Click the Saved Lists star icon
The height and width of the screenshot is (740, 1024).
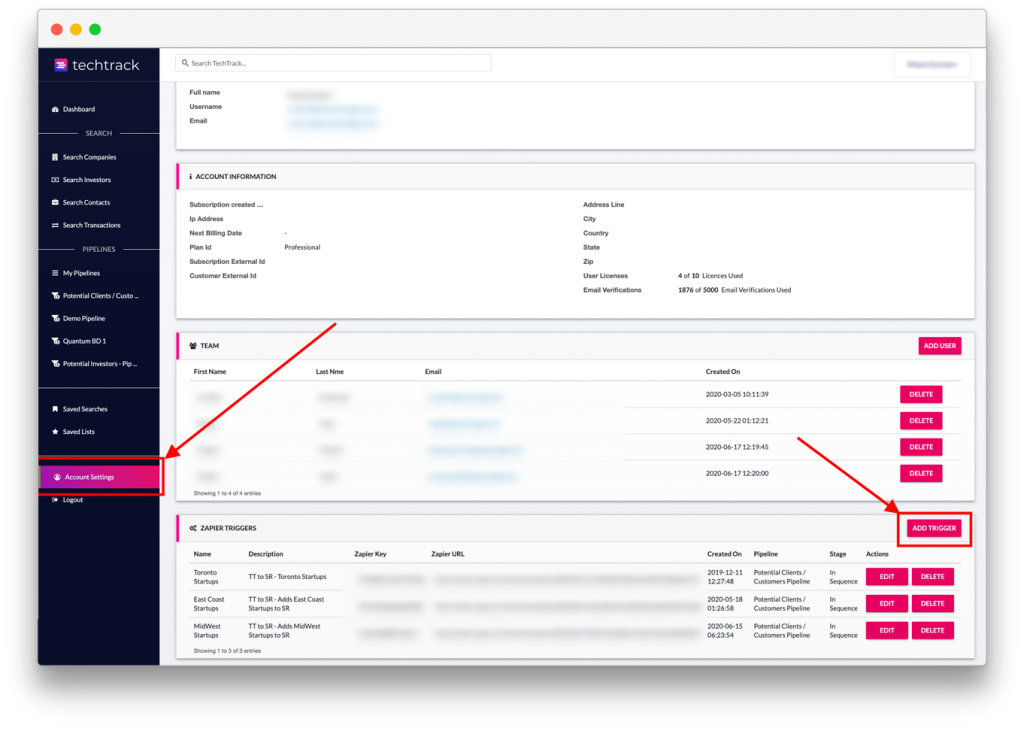click(55, 432)
